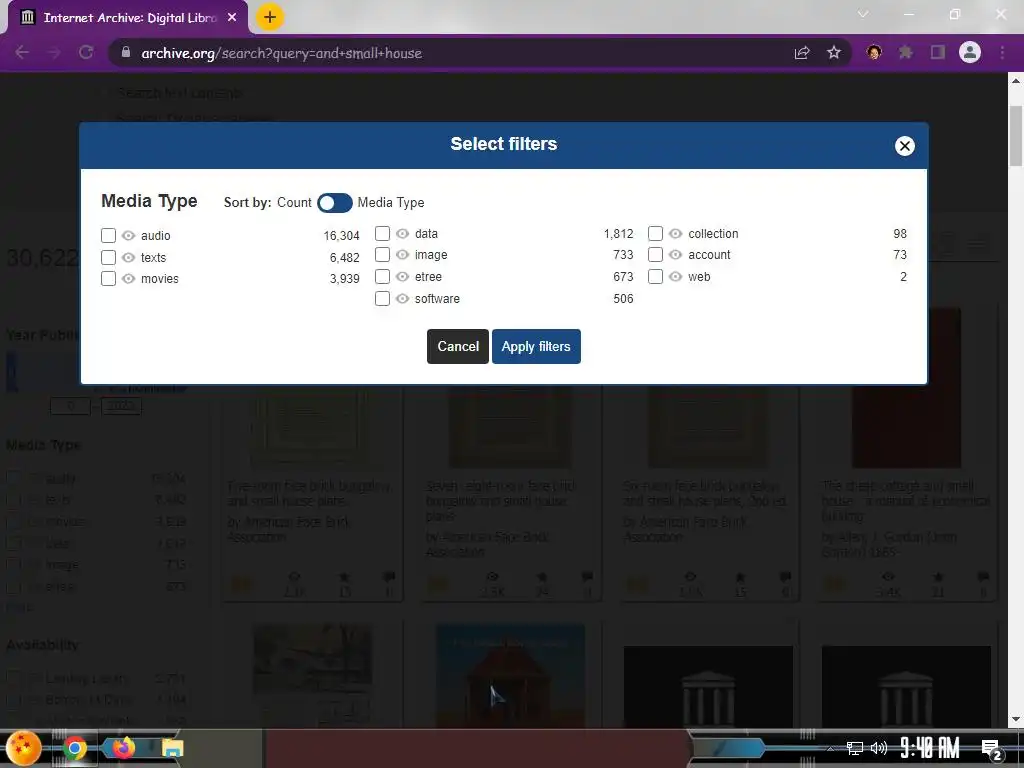Toggle the eye icon next to account

coord(675,254)
